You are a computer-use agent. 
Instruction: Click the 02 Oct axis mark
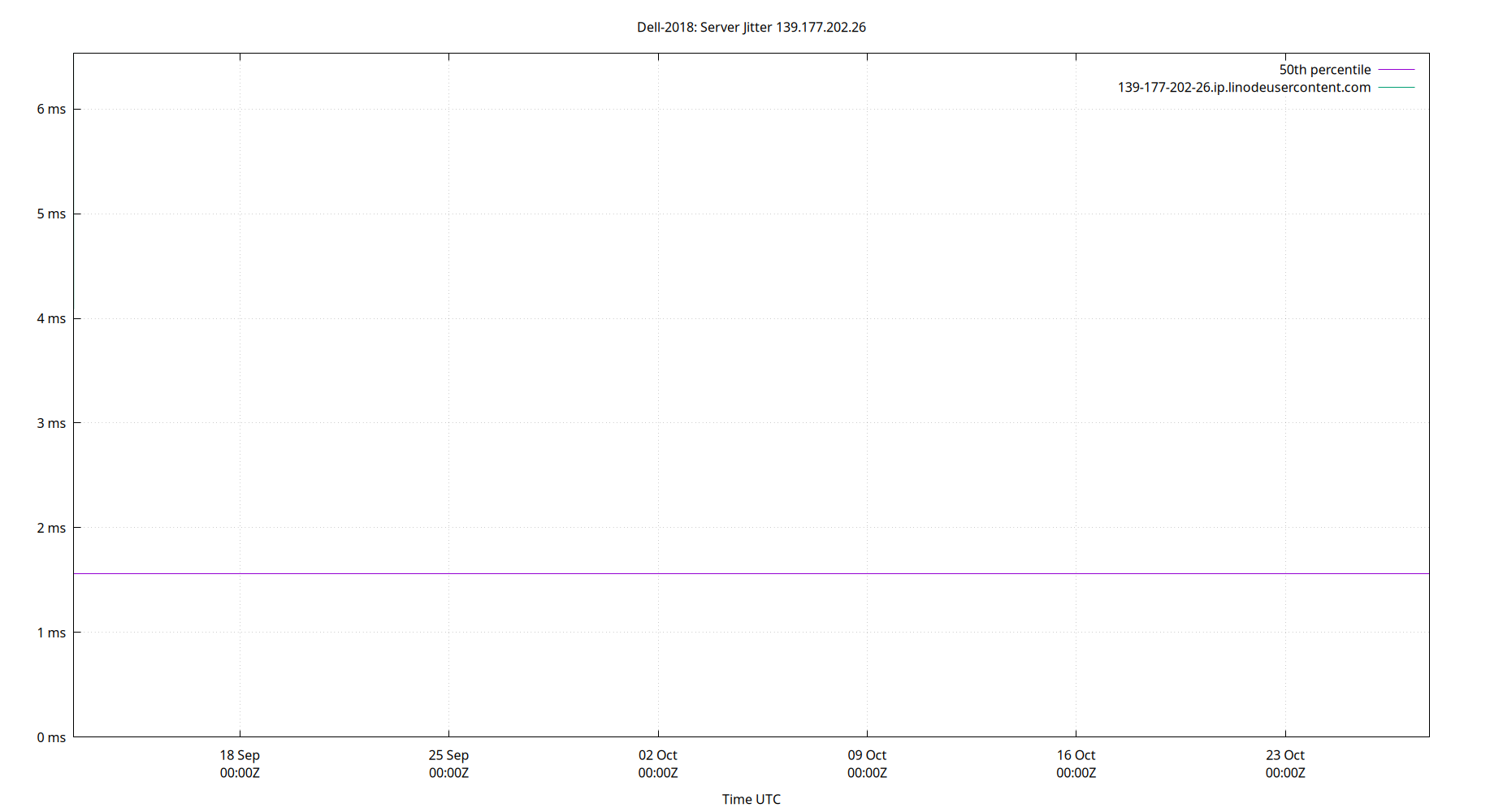coord(658,754)
